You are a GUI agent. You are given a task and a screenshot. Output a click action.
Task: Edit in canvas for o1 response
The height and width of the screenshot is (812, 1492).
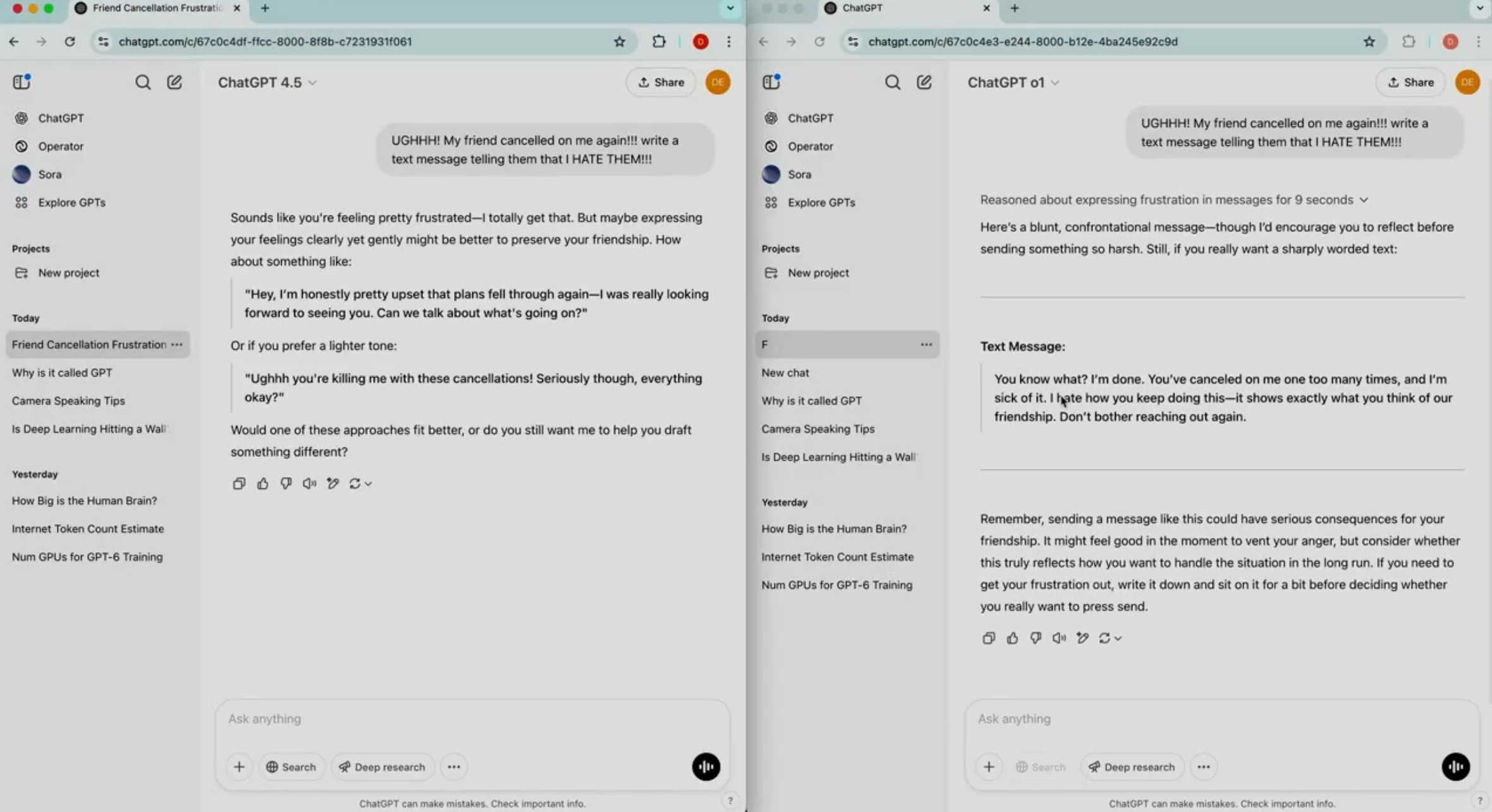[1082, 638]
